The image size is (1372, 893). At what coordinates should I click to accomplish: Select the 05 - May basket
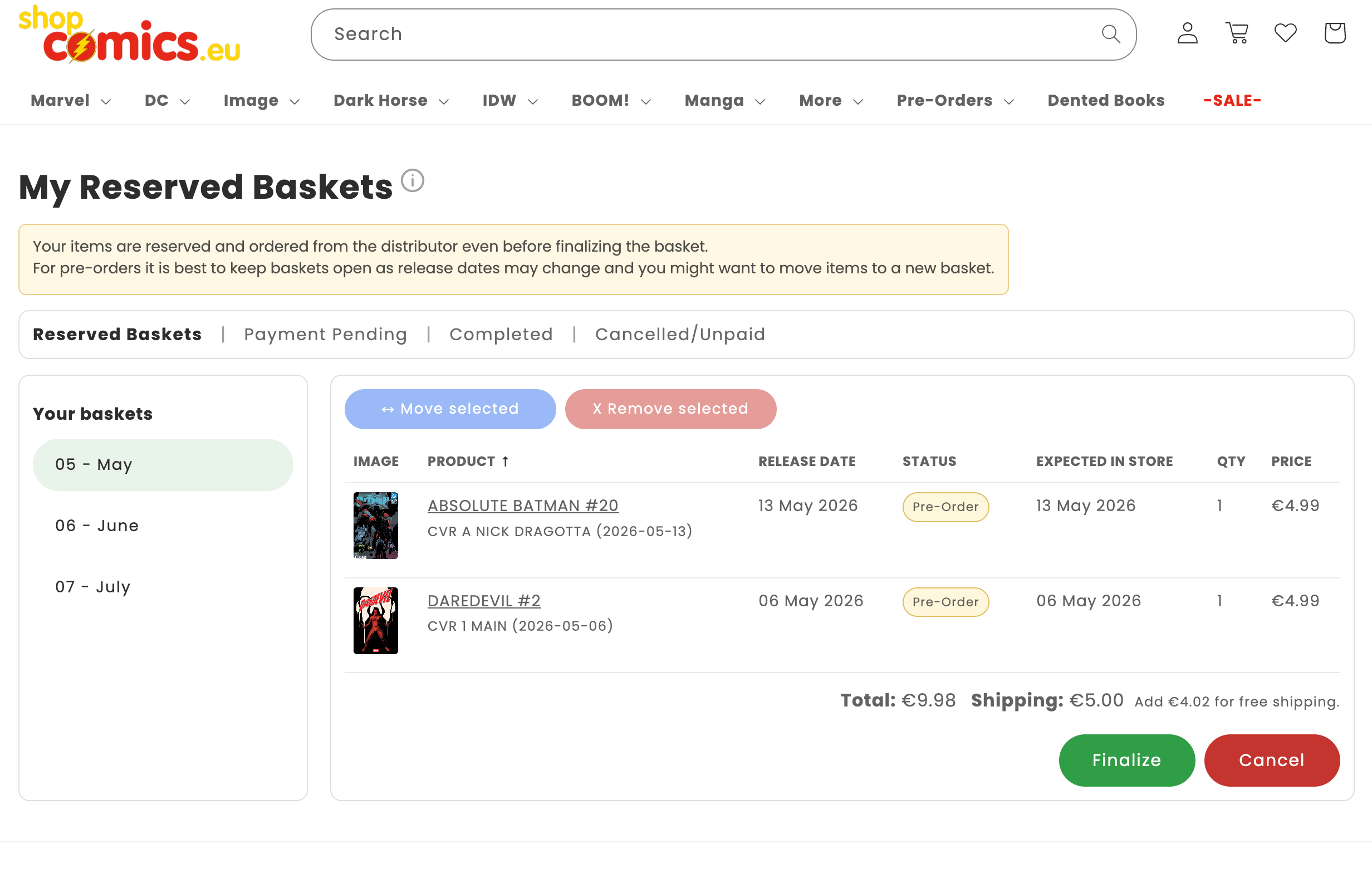click(163, 465)
